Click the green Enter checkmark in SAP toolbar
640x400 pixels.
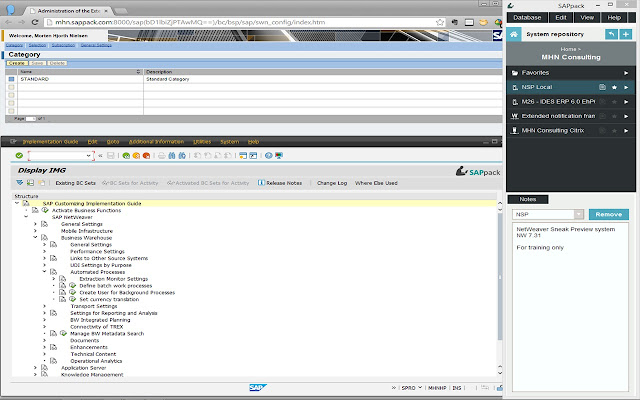(19, 156)
